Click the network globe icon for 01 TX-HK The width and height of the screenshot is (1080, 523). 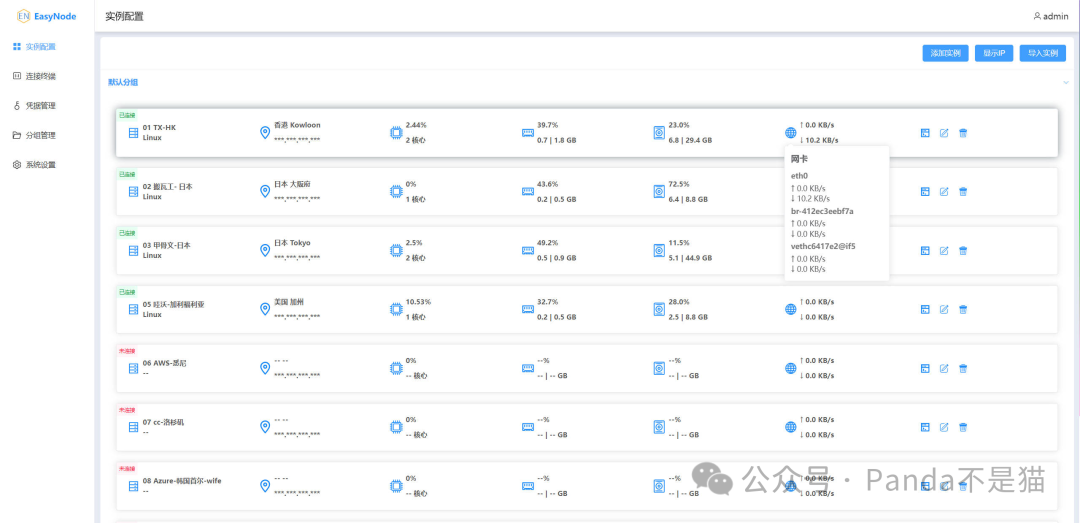pyautogui.click(x=790, y=132)
